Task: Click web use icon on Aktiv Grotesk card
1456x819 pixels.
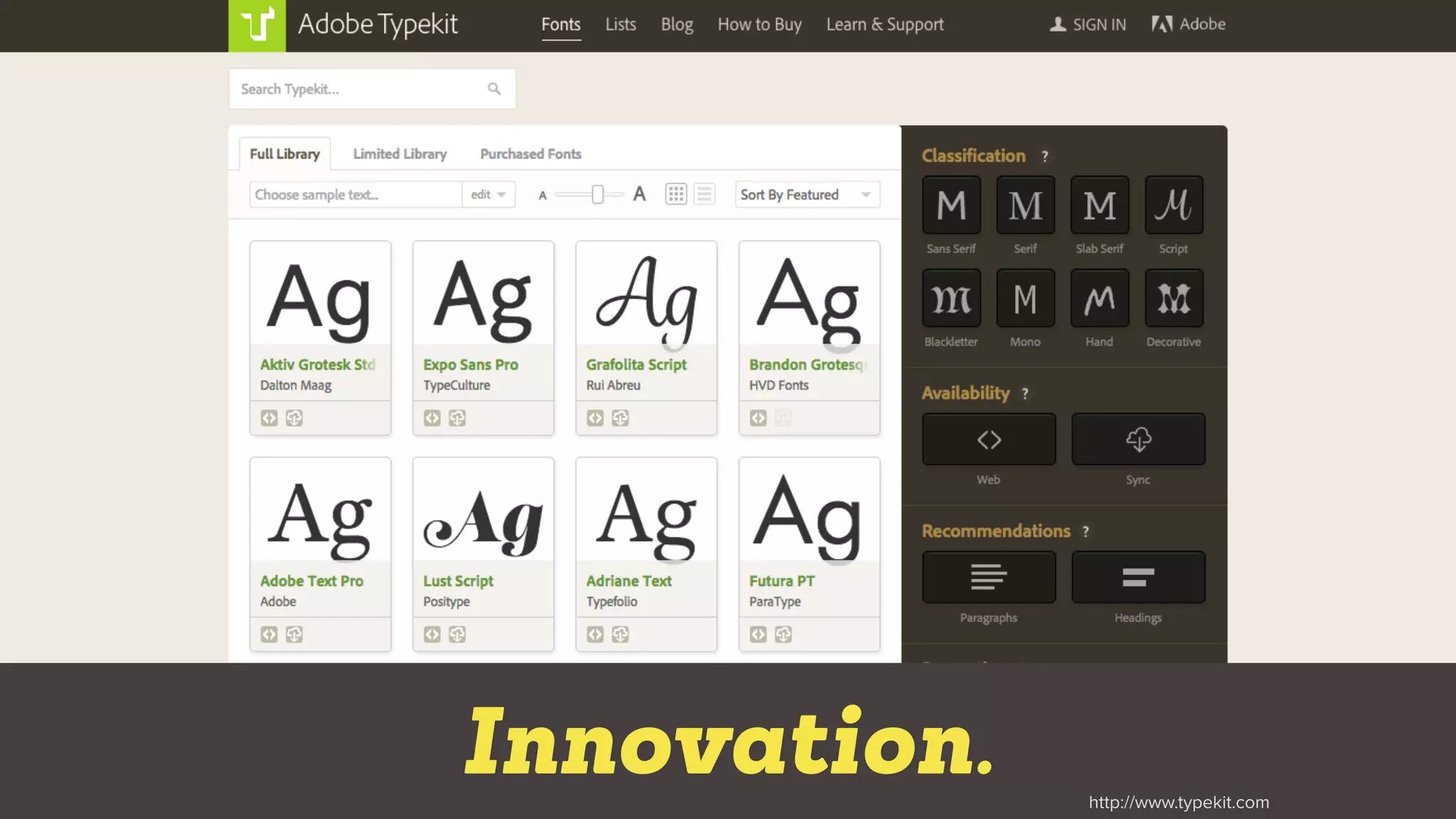Action: (269, 418)
